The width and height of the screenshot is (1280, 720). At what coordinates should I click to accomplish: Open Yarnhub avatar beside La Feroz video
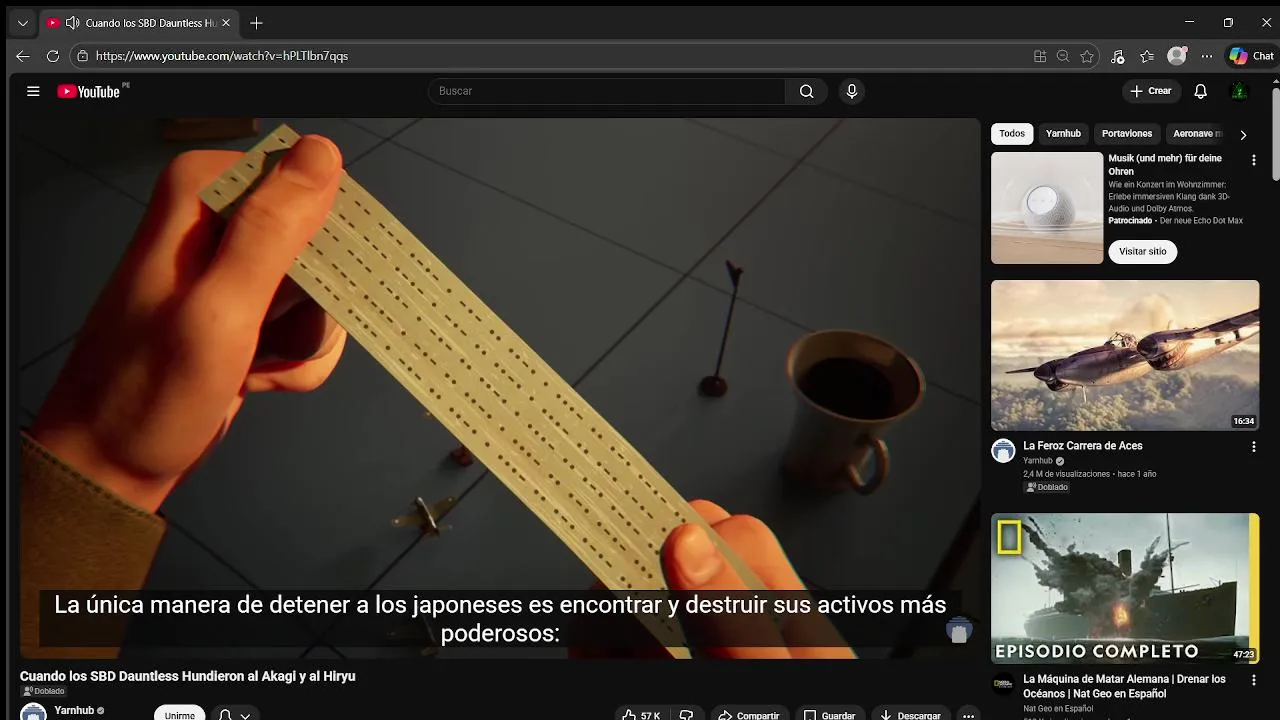[x=1003, y=450]
